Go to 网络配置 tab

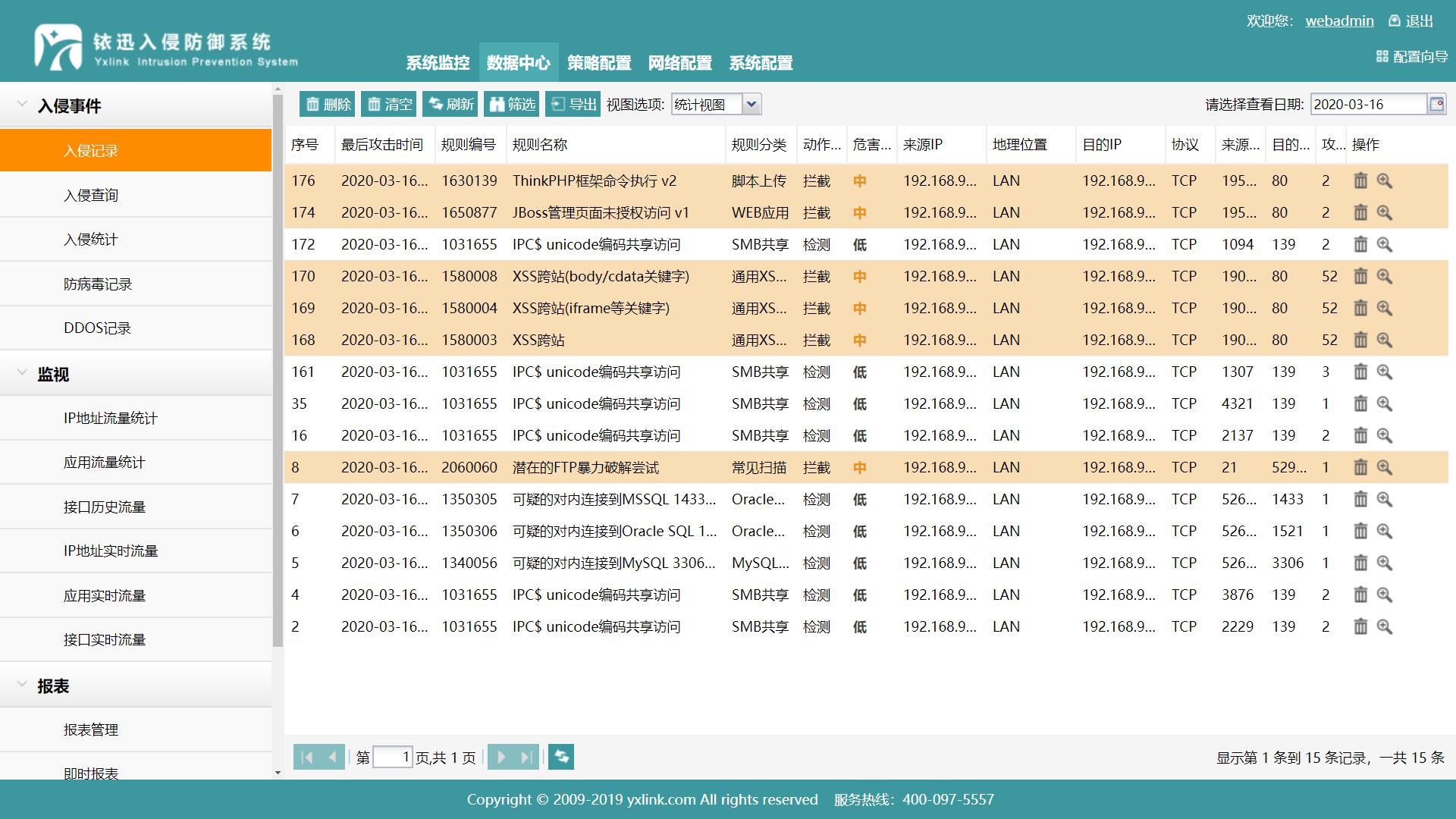click(679, 63)
